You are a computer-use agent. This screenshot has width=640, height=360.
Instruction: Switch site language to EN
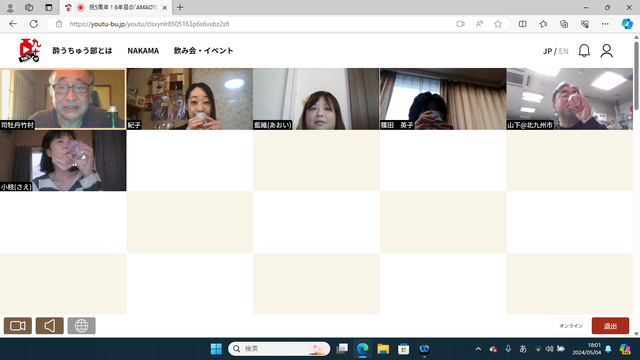[x=563, y=51]
